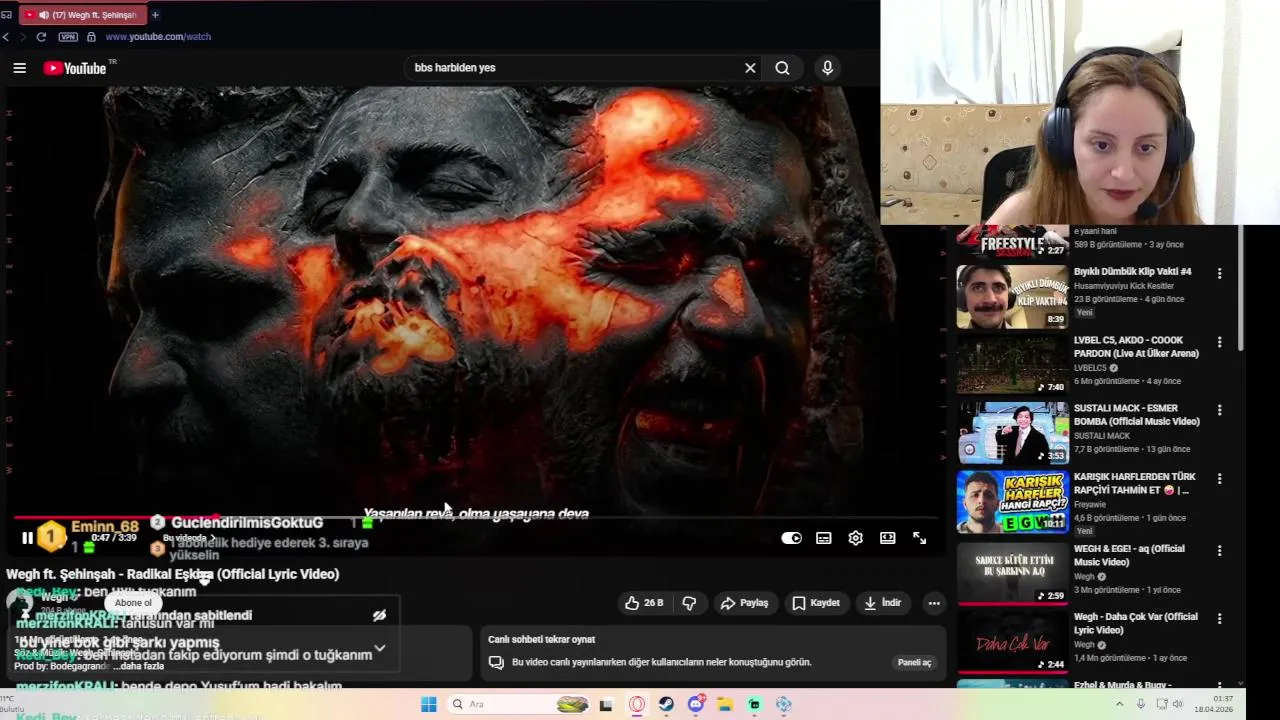Click the Abone ol subscribe button

133,603
